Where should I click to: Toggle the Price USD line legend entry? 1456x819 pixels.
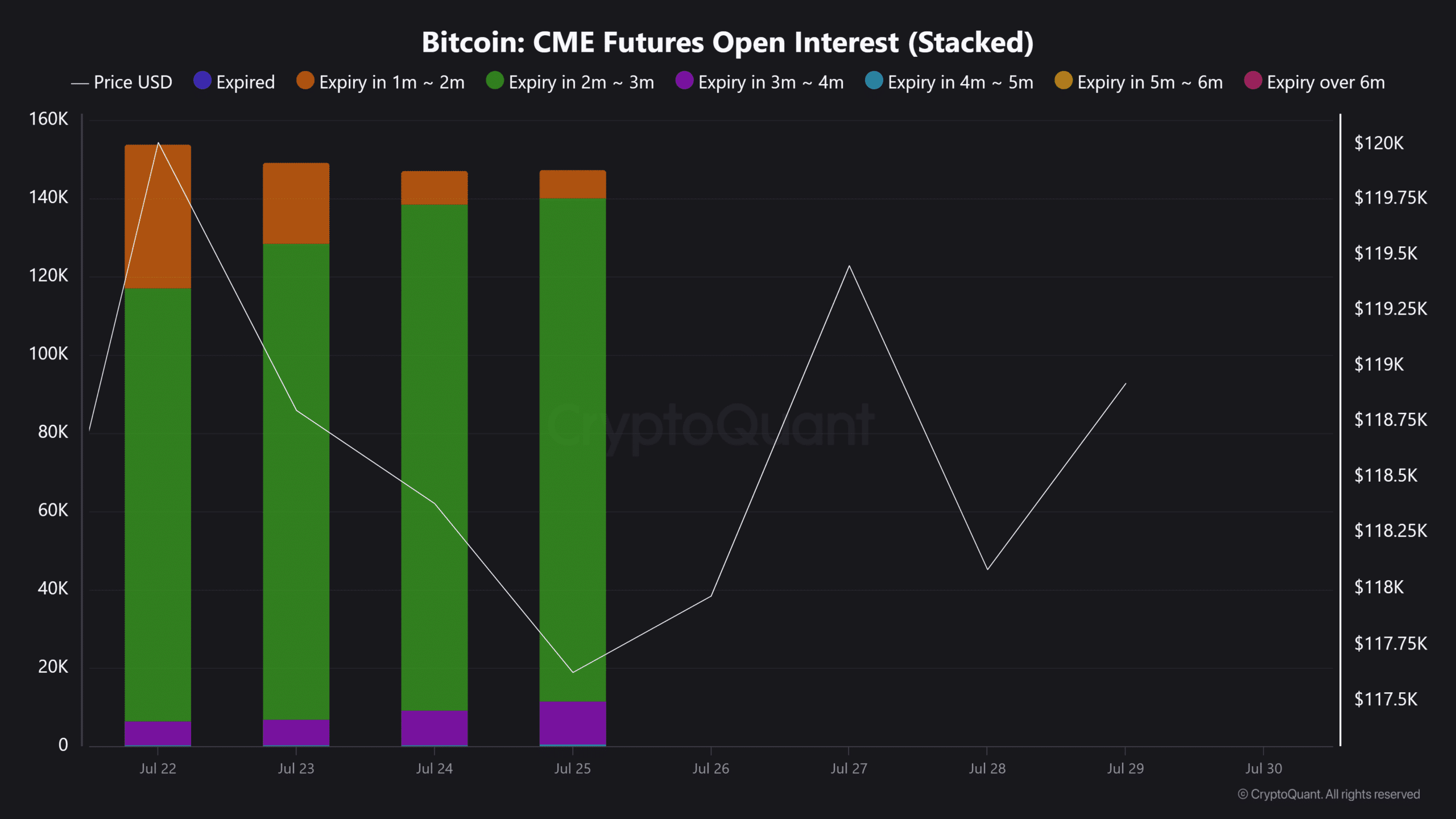click(121, 82)
